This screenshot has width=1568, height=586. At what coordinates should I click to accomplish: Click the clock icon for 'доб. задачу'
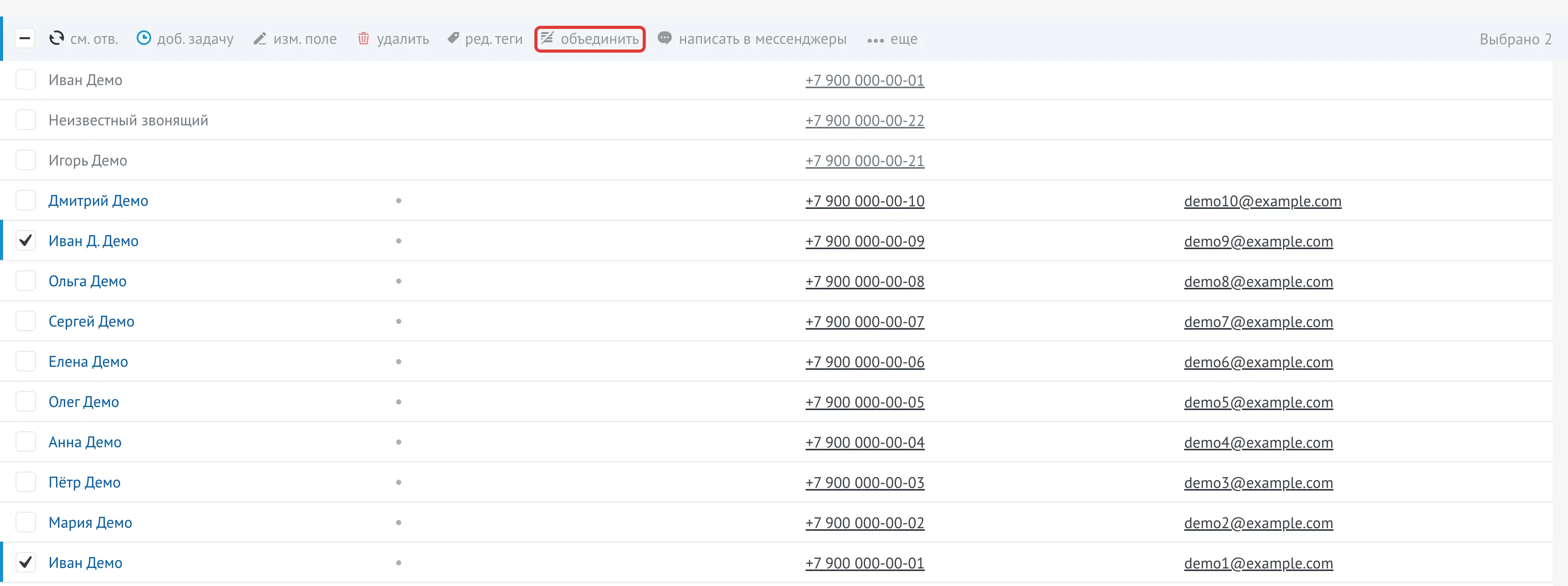[x=144, y=38]
